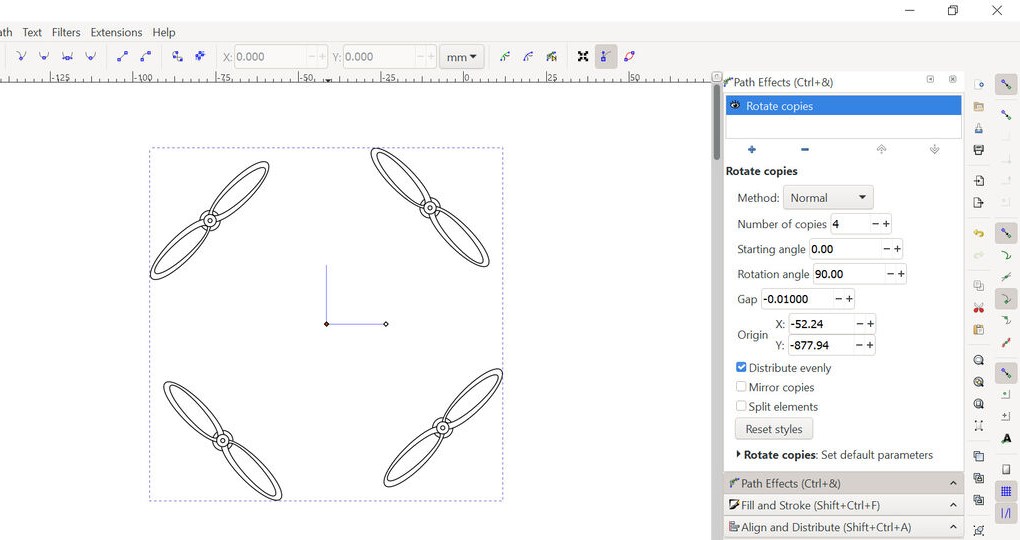Image resolution: width=1020 pixels, height=540 pixels.
Task: Click the Stroke to Path icon
Action: pyautogui.click(x=200, y=57)
